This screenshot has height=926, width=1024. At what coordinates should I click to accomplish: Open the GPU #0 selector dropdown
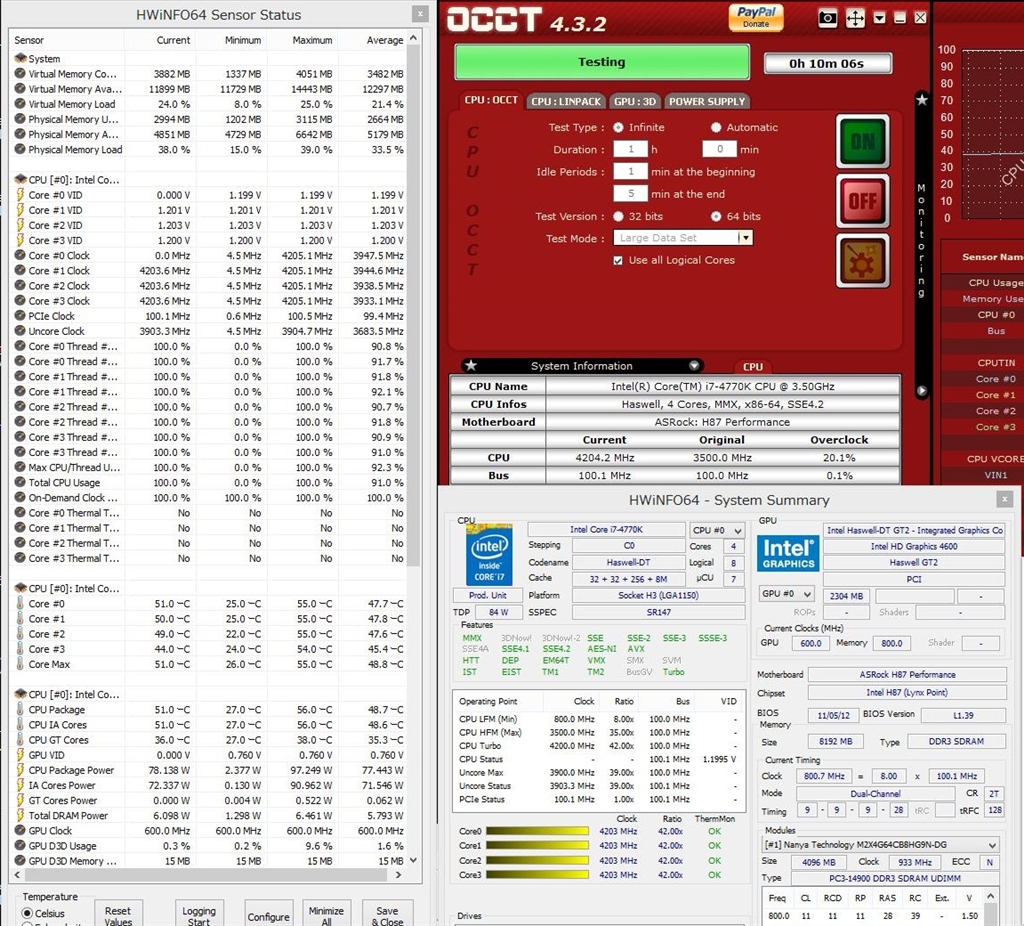click(788, 594)
